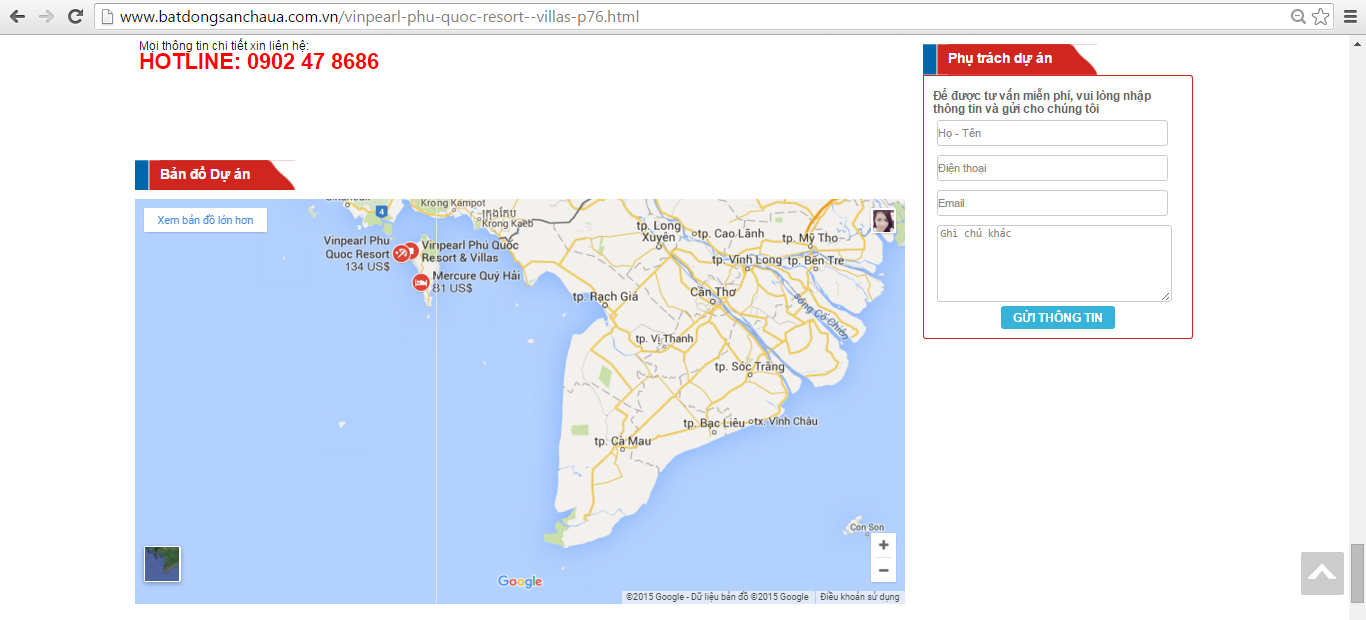1366x620 pixels.
Task: Click the 'Để được tư vấn miễn phí' form intro text
Action: point(1042,102)
